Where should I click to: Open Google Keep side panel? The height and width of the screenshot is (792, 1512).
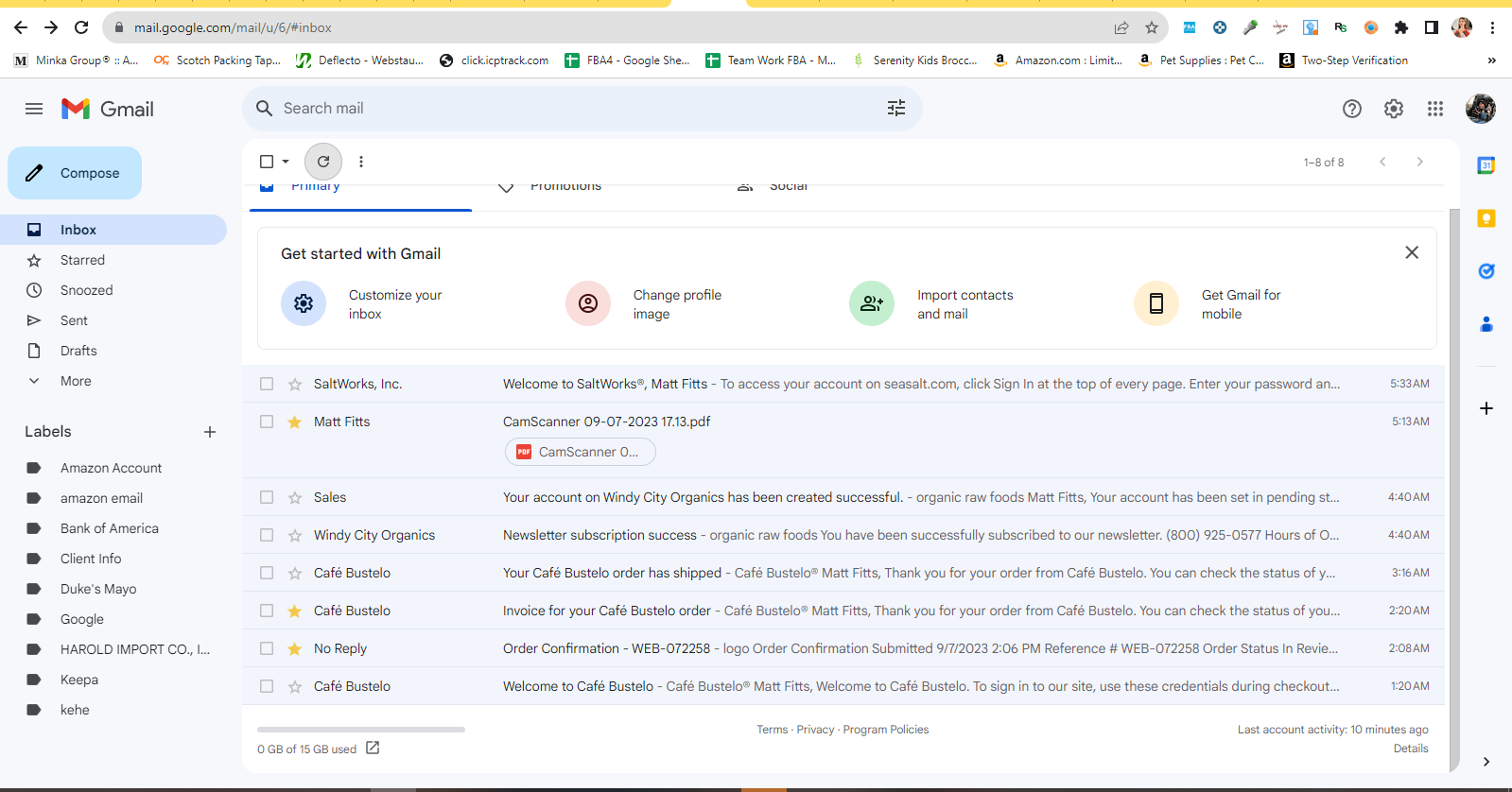pyautogui.click(x=1486, y=218)
